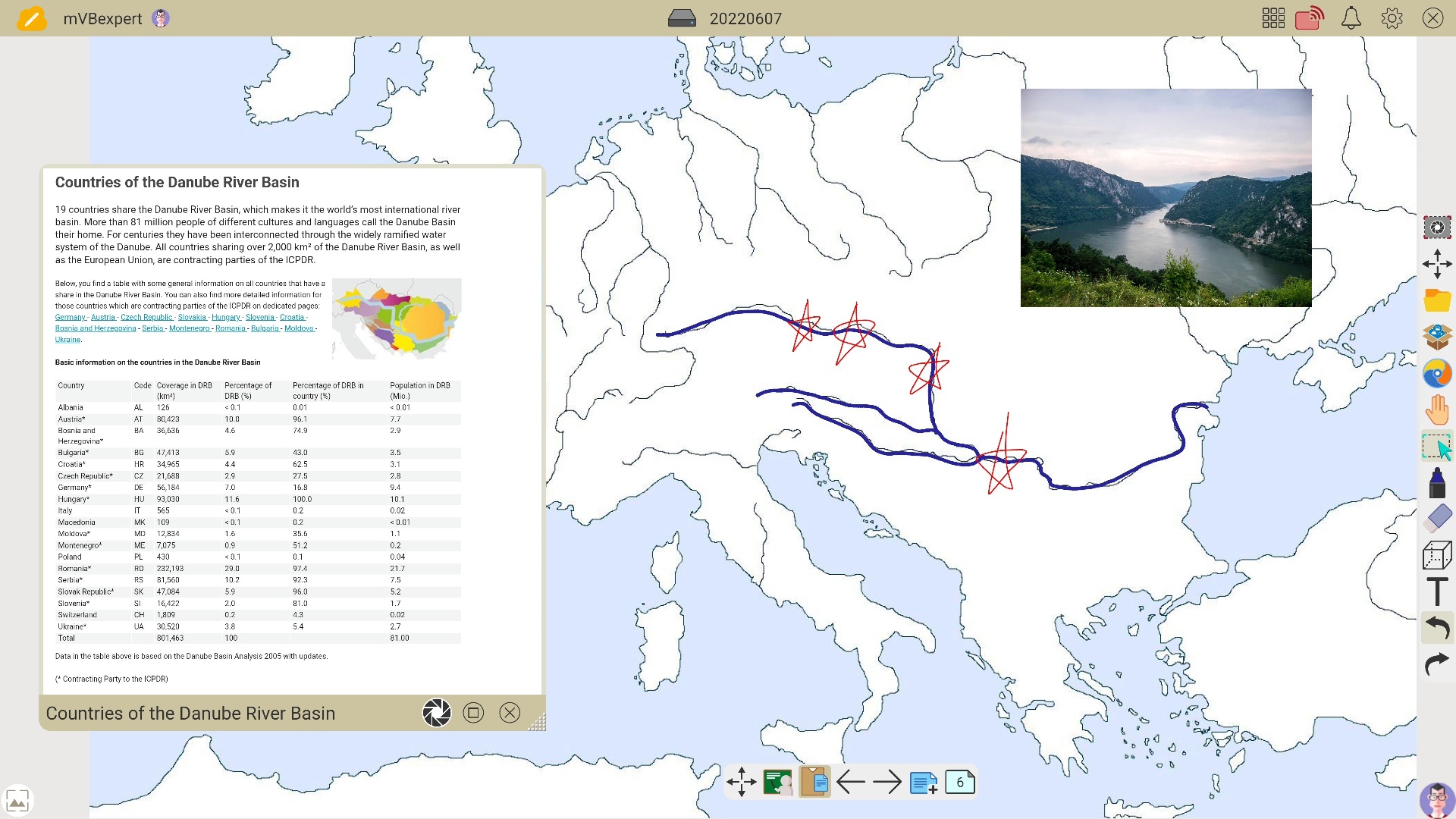Click the Danube basin colored map thumbnail

tap(397, 318)
